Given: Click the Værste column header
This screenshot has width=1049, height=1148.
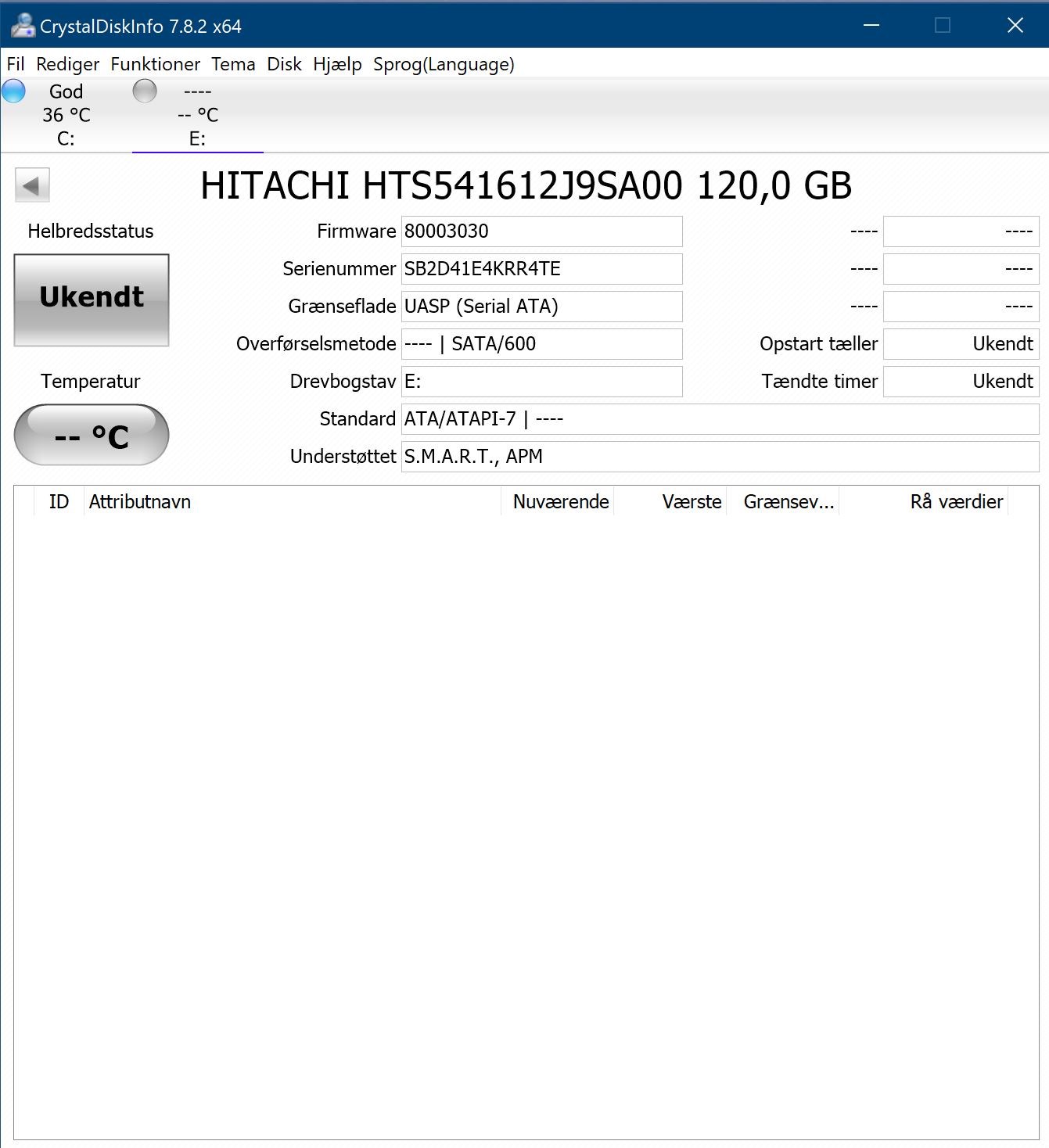Looking at the screenshot, I should click(670, 501).
